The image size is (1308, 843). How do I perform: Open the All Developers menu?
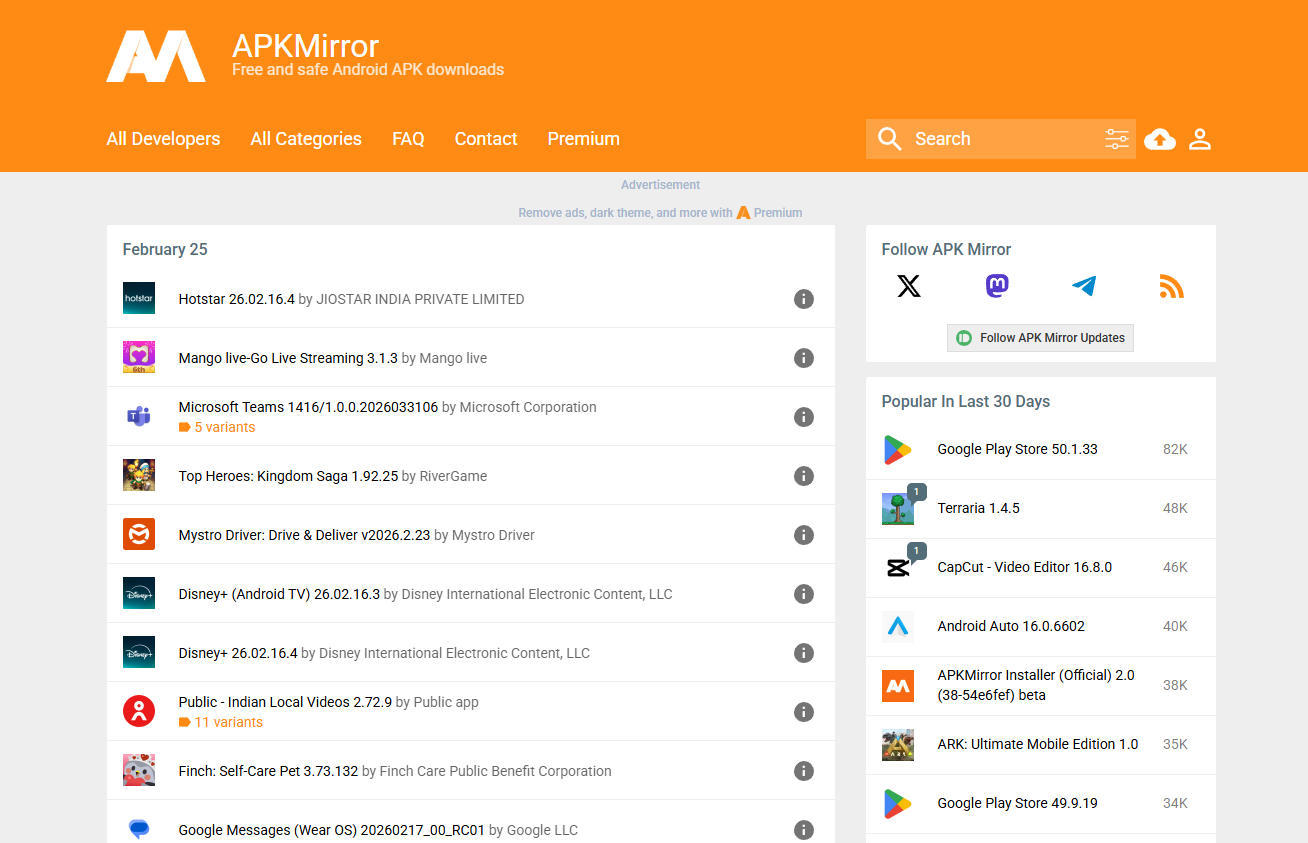click(x=163, y=139)
